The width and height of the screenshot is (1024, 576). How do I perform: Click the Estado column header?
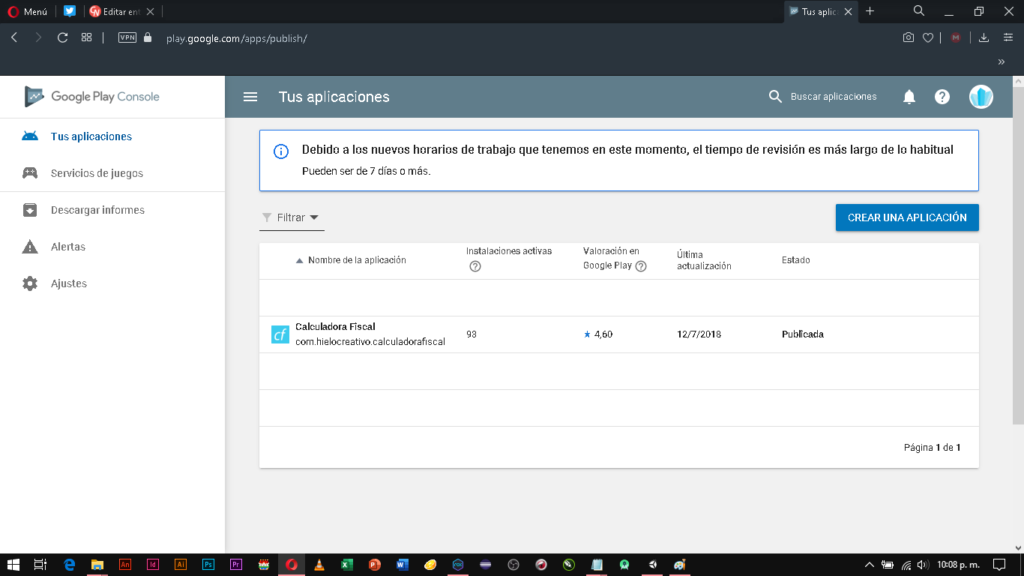click(x=795, y=260)
